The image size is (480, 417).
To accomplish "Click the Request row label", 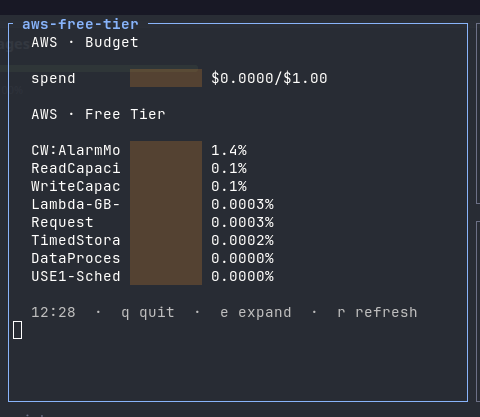I will tap(62, 222).
